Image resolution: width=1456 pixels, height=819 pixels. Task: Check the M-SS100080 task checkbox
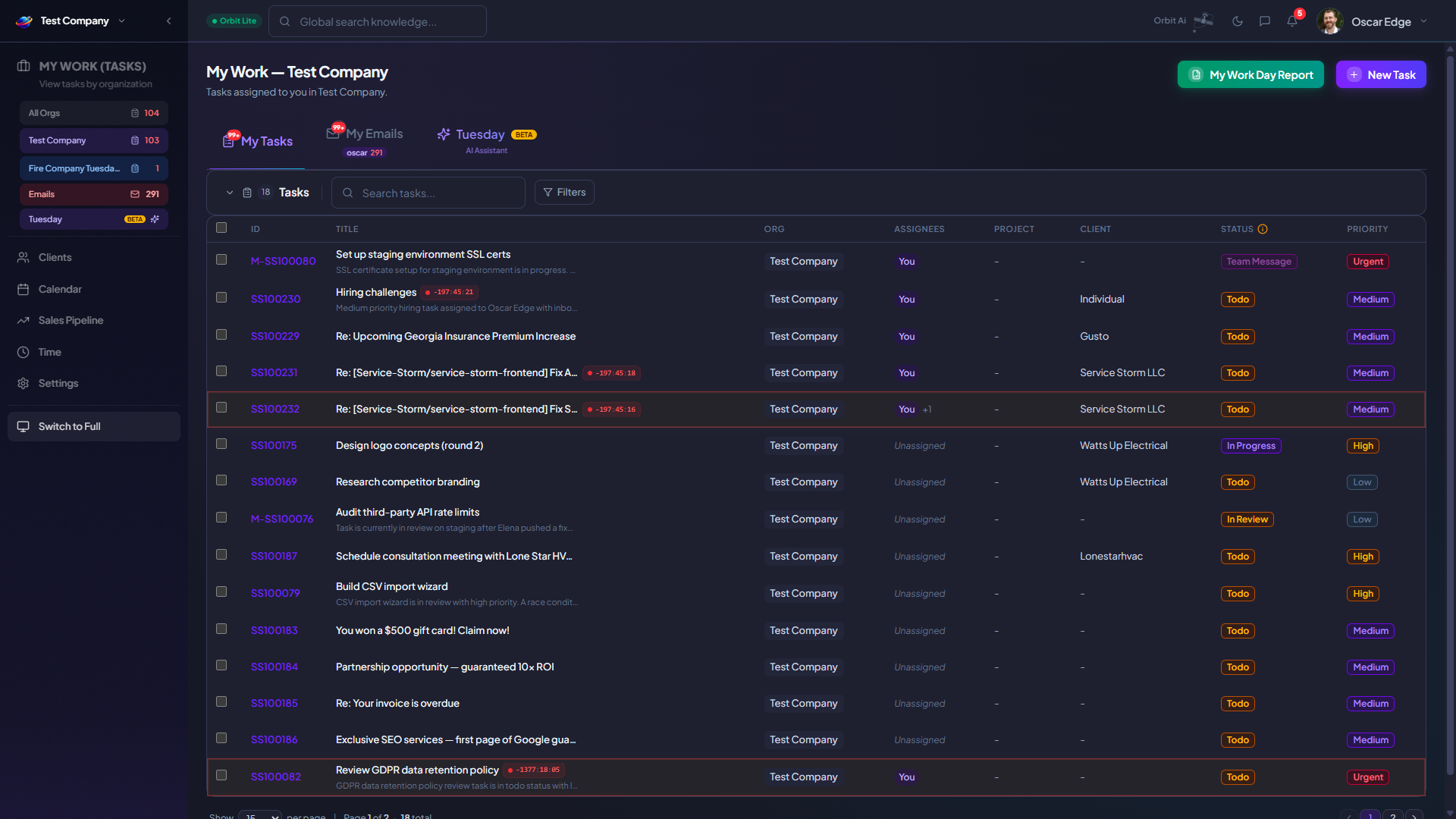pyautogui.click(x=221, y=259)
